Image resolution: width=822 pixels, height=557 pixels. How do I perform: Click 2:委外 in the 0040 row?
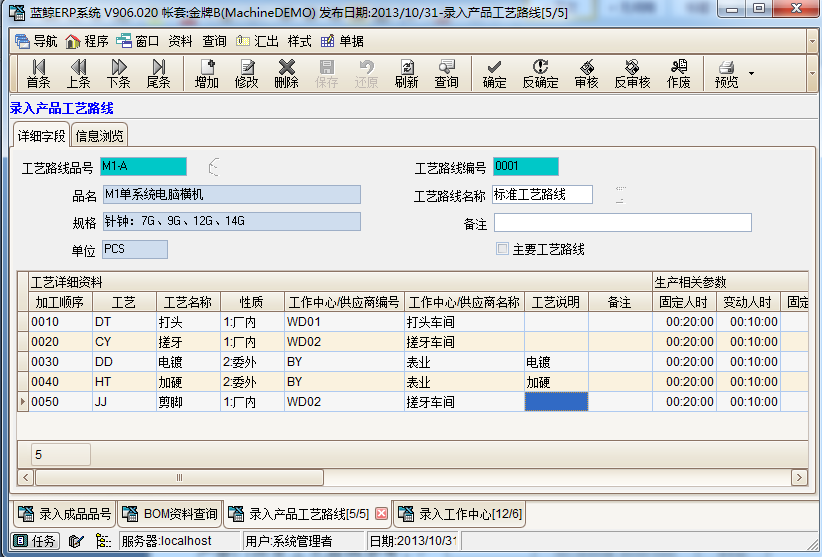[x=252, y=381]
